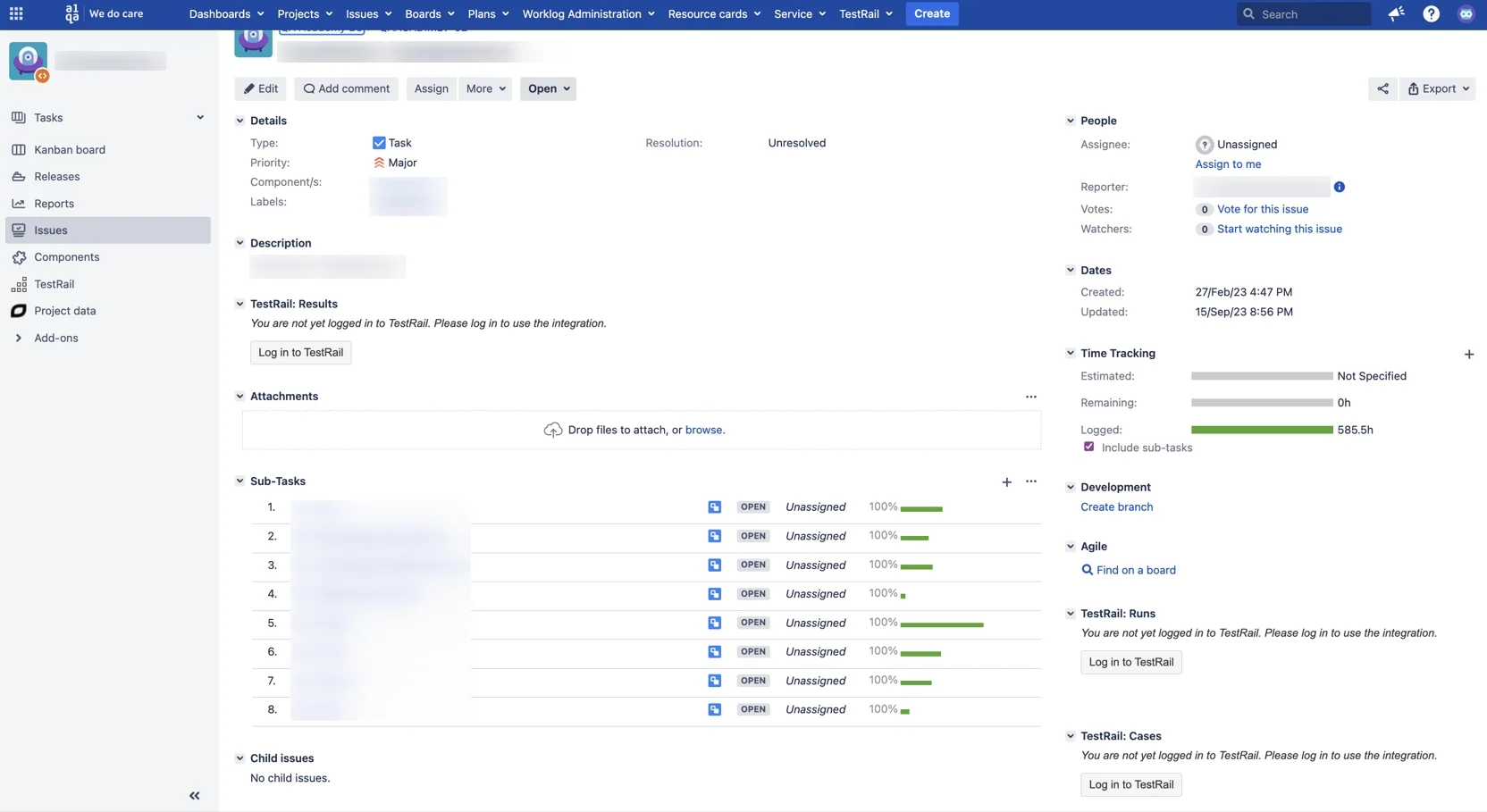
Task: Click the Add comment button
Action: (346, 88)
